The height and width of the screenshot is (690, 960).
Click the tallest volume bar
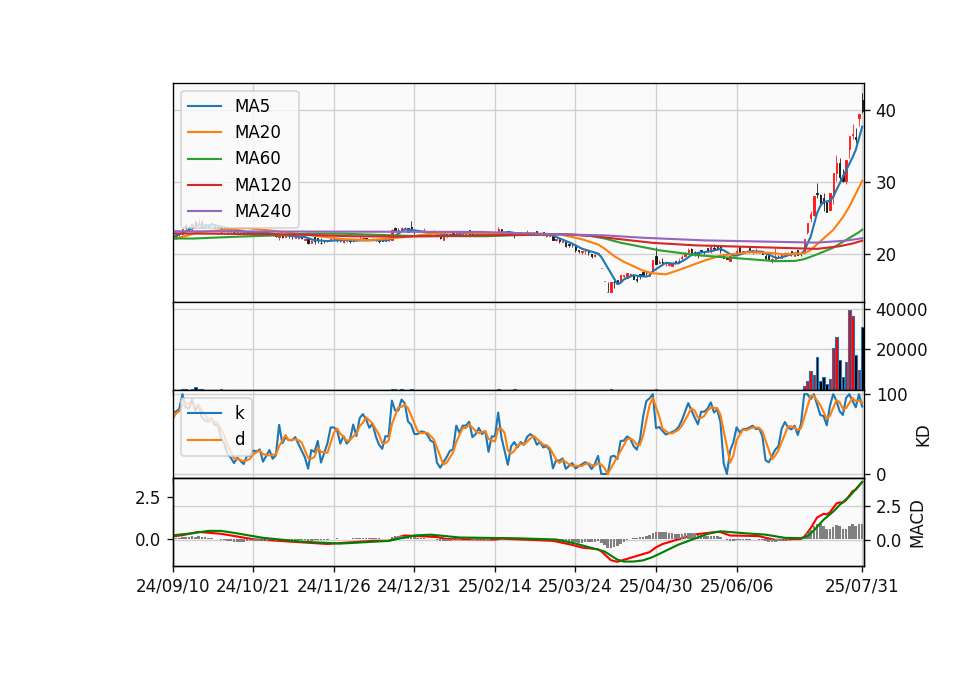pos(850,350)
